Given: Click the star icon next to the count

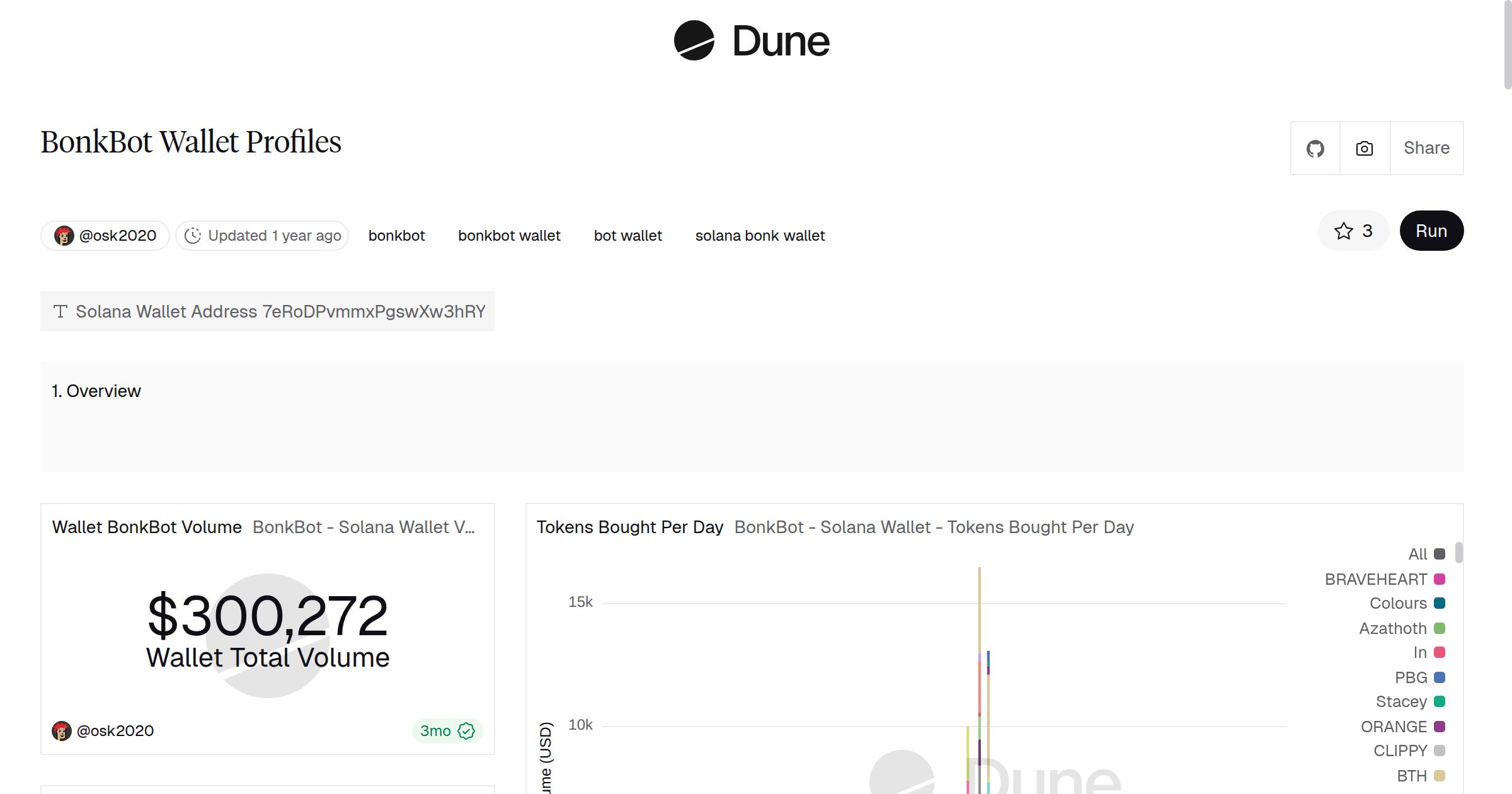Looking at the screenshot, I should click(x=1344, y=231).
